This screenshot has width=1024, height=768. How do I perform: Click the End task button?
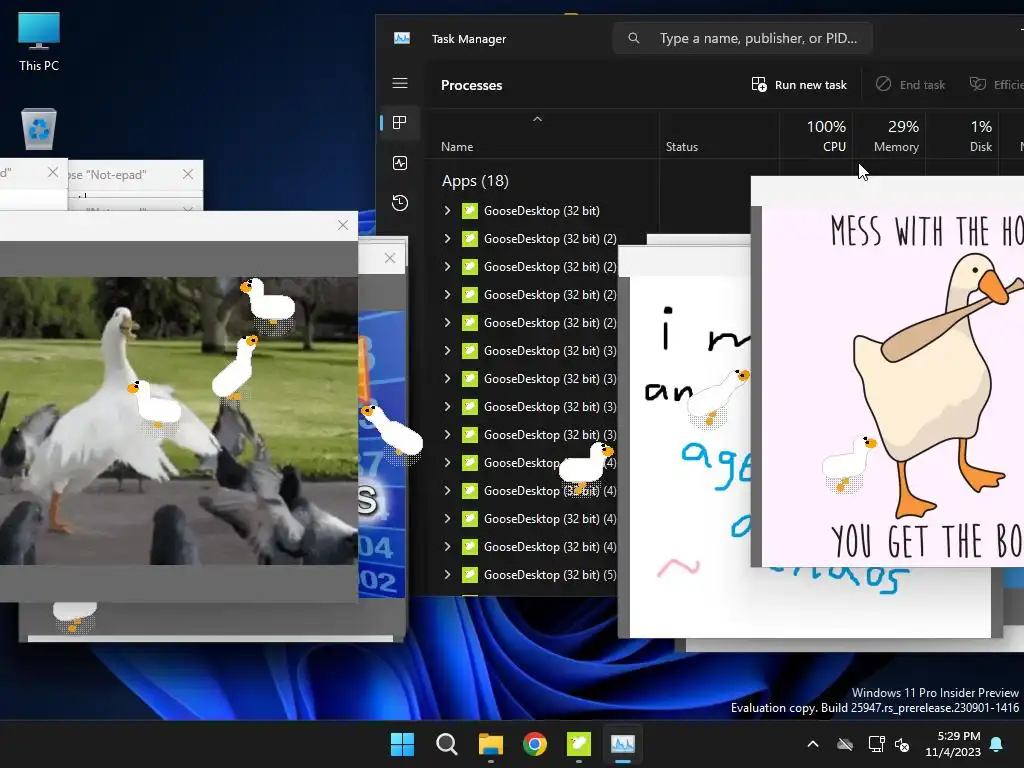coord(910,84)
